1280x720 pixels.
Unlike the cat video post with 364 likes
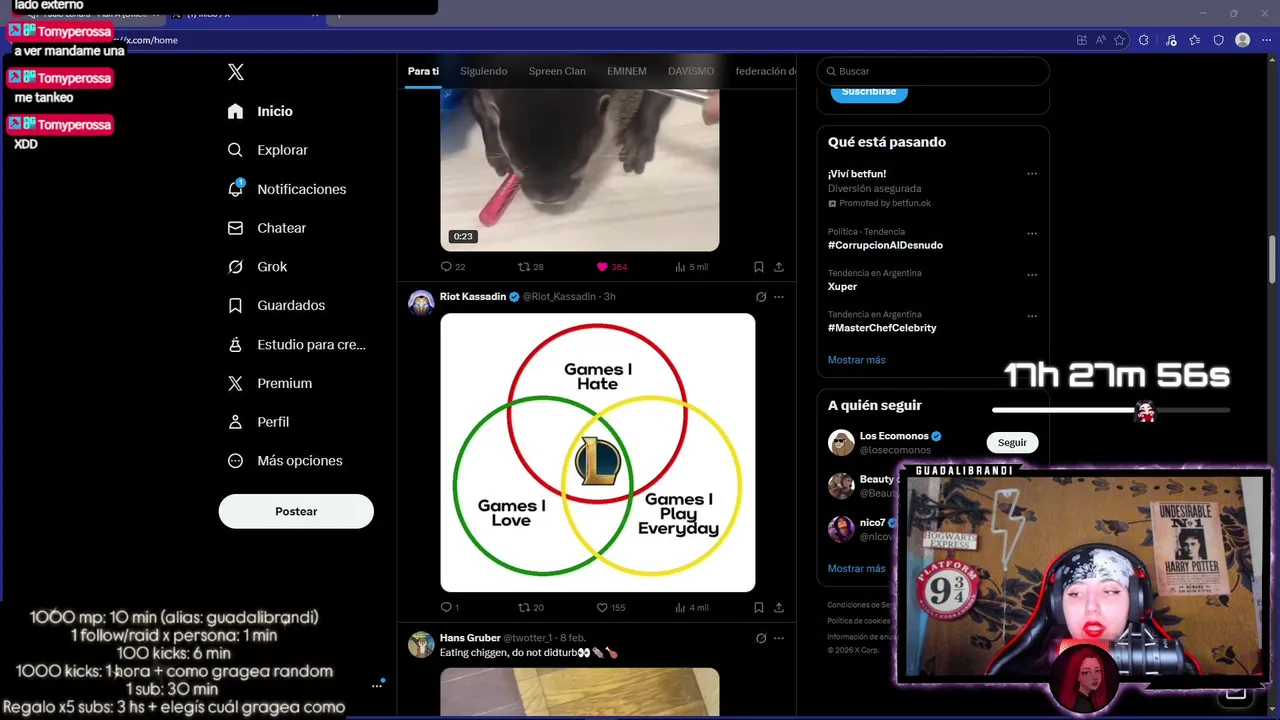coord(612,267)
